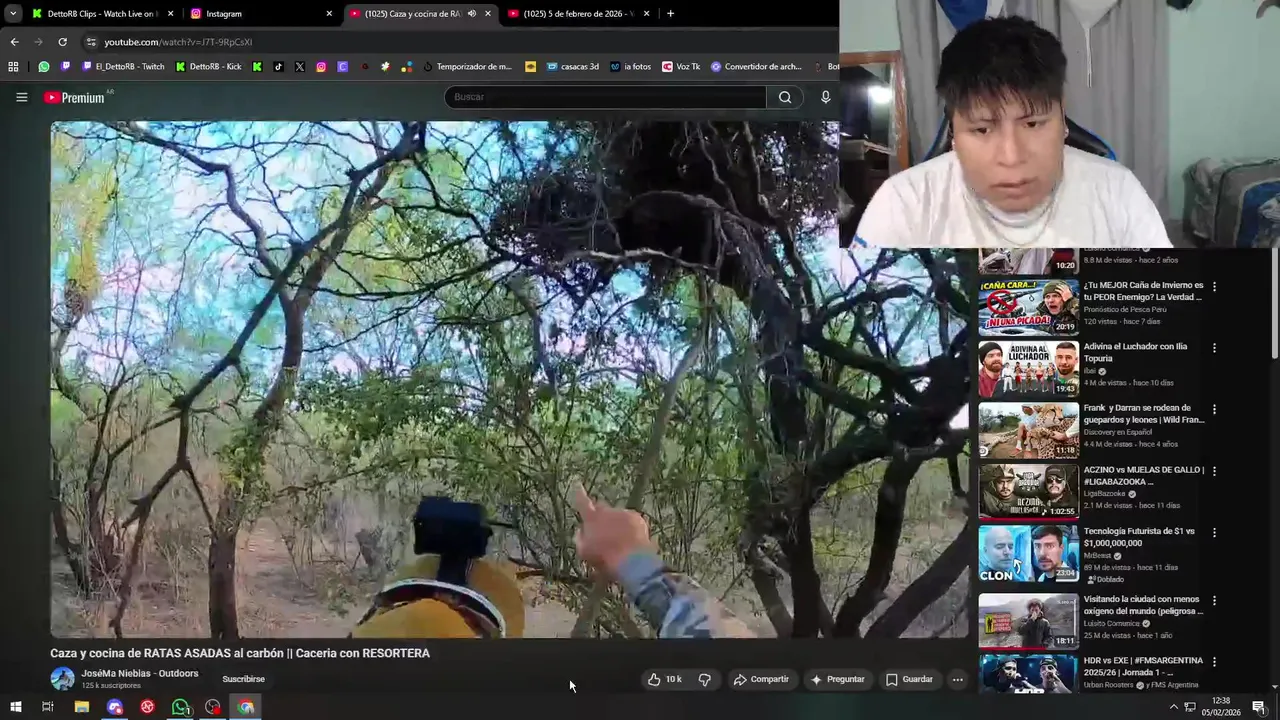Open the WhatsApp bookmark icon
Screen dimensions: 1280x720
(x=44, y=67)
